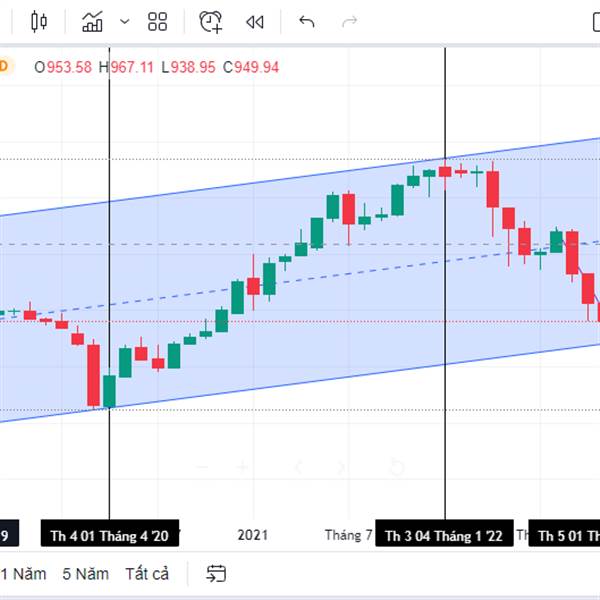Redo the last undone action
This screenshot has height=600, width=600.
click(x=350, y=21)
